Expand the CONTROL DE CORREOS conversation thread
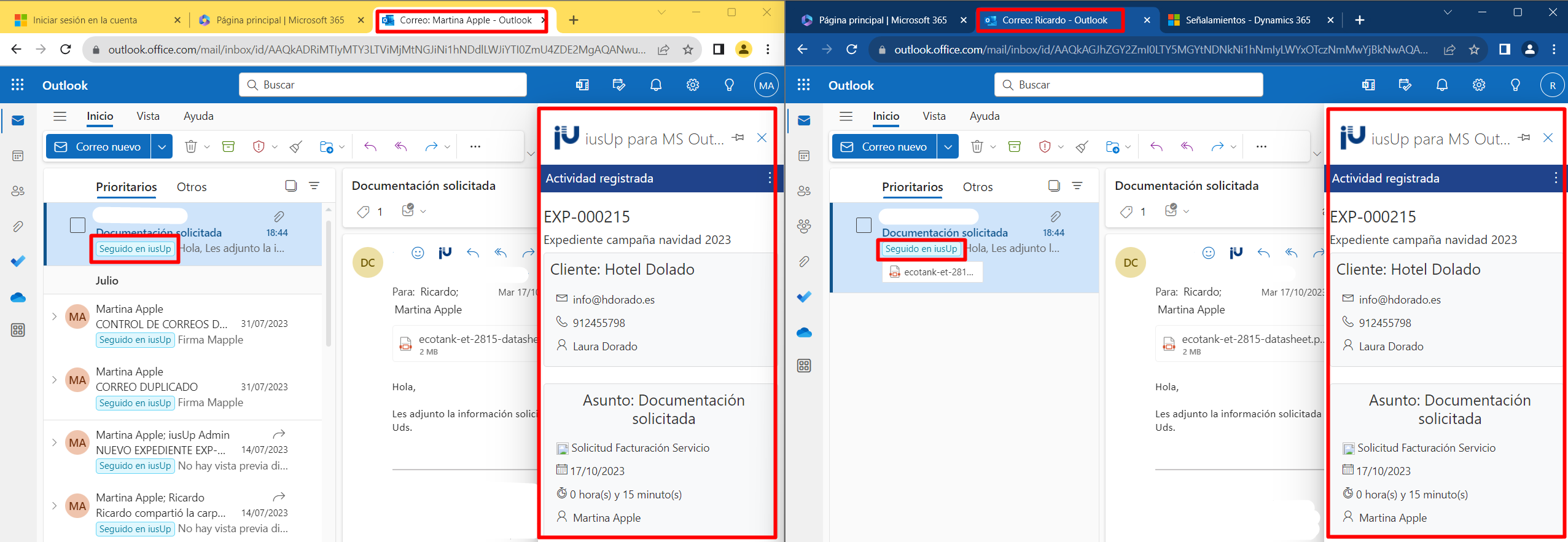The image size is (1568, 542). [55, 317]
